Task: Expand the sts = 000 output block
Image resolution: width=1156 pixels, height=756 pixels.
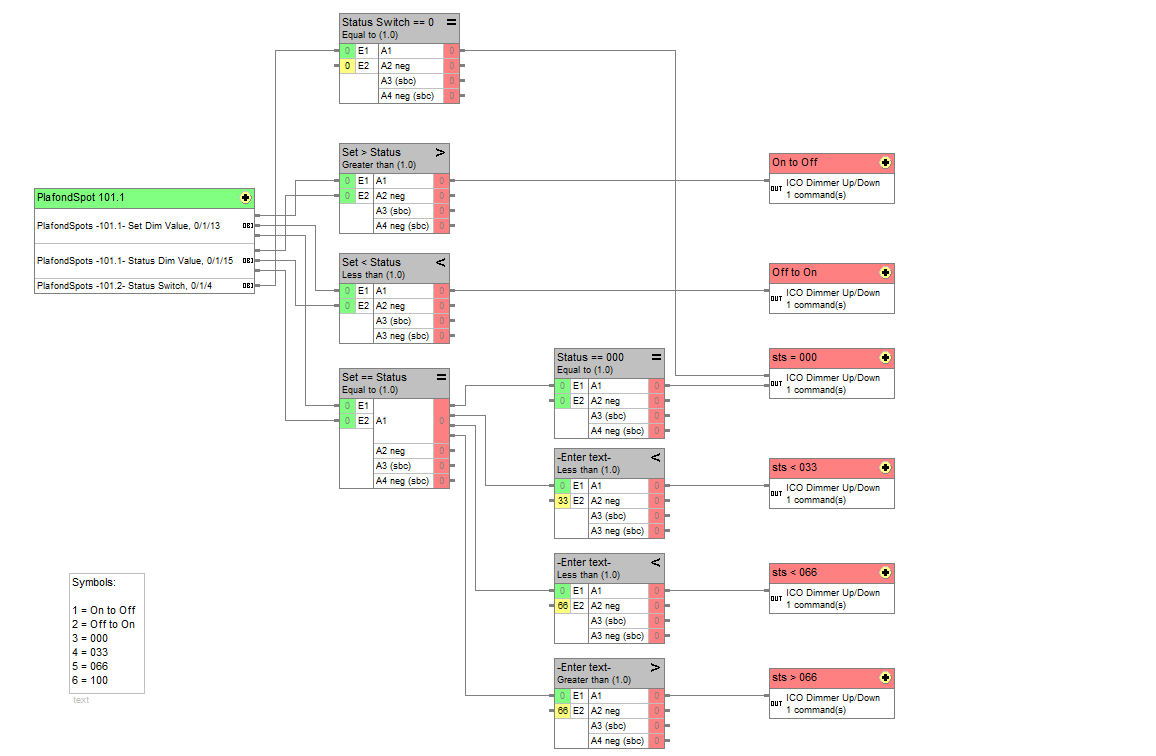Action: tap(885, 358)
